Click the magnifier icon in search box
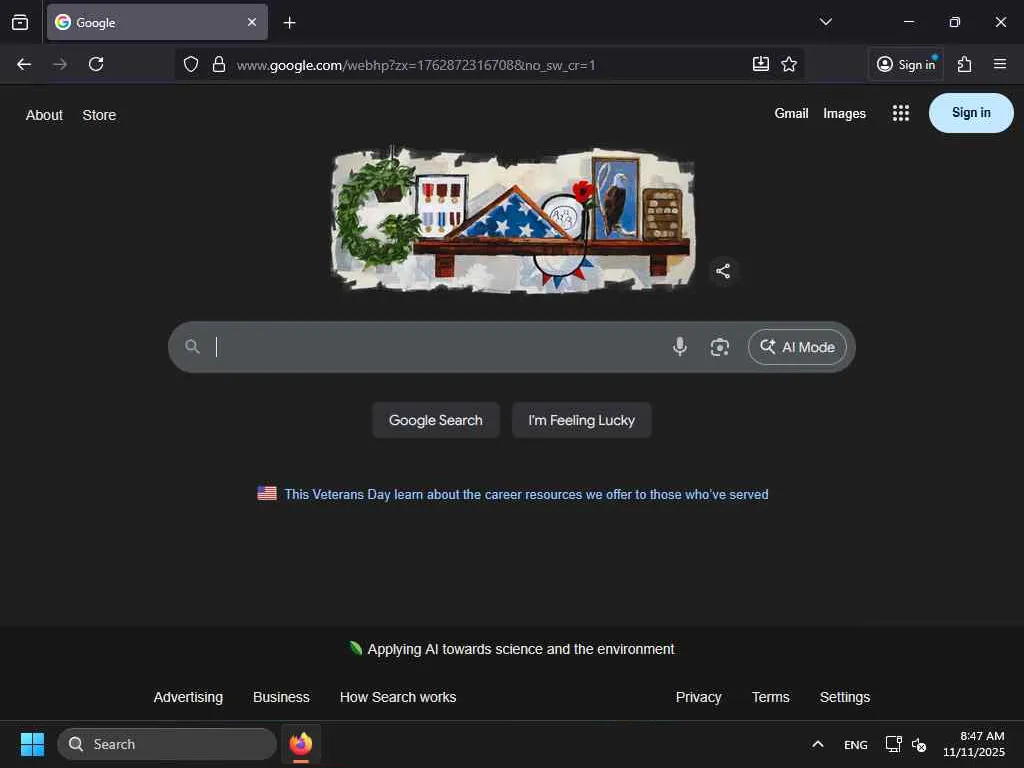 (x=192, y=347)
